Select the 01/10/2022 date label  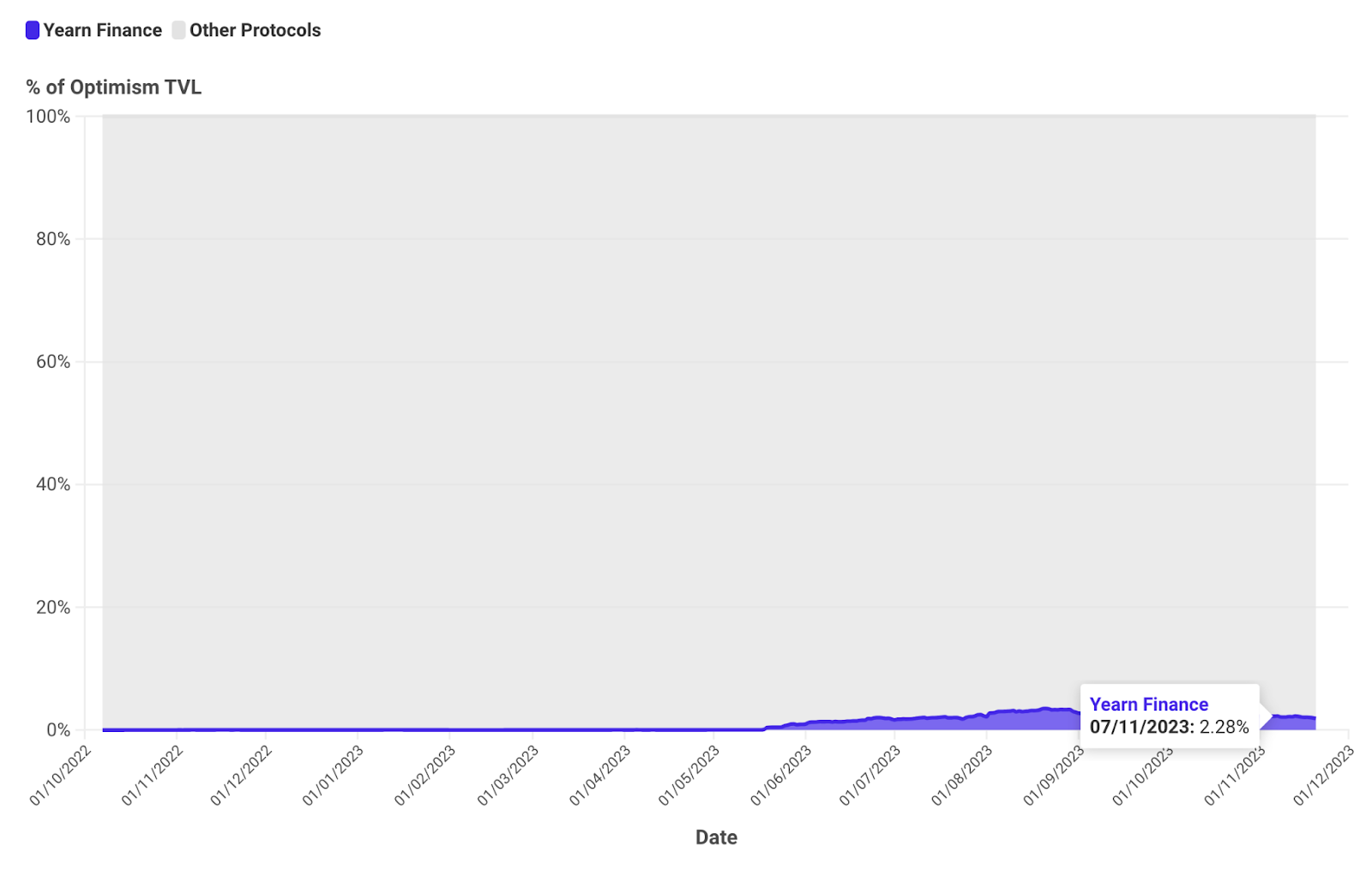tap(60, 776)
